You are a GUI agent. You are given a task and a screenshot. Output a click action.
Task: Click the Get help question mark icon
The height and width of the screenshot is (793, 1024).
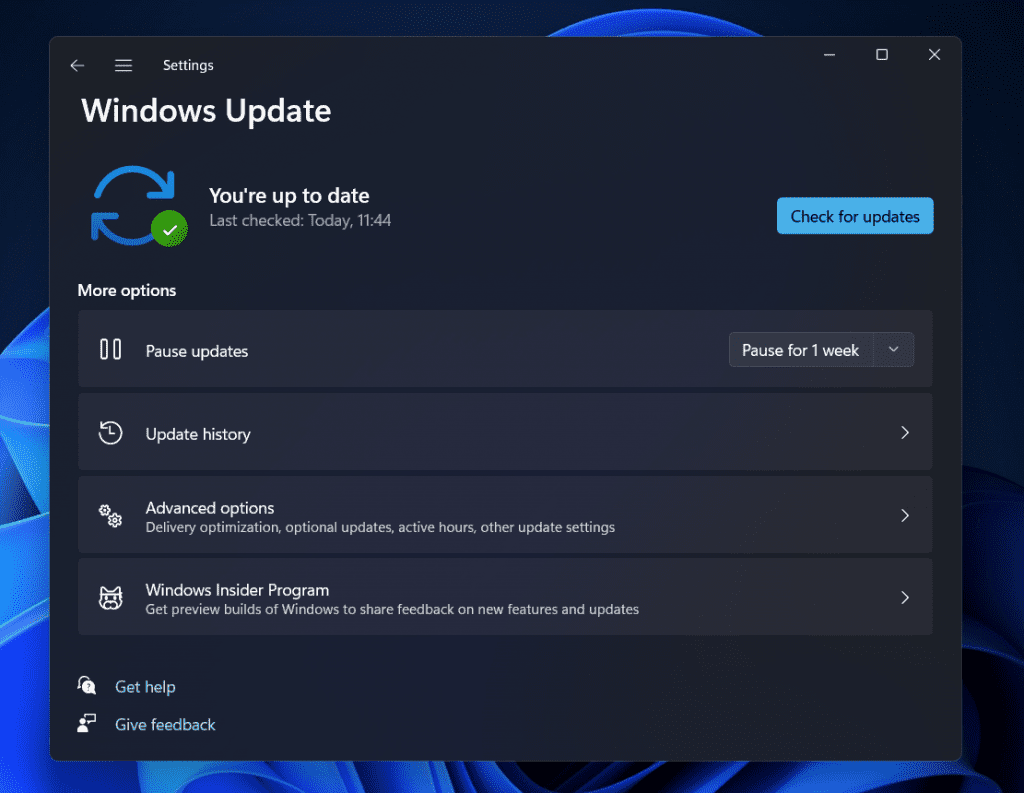pyautogui.click(x=87, y=685)
